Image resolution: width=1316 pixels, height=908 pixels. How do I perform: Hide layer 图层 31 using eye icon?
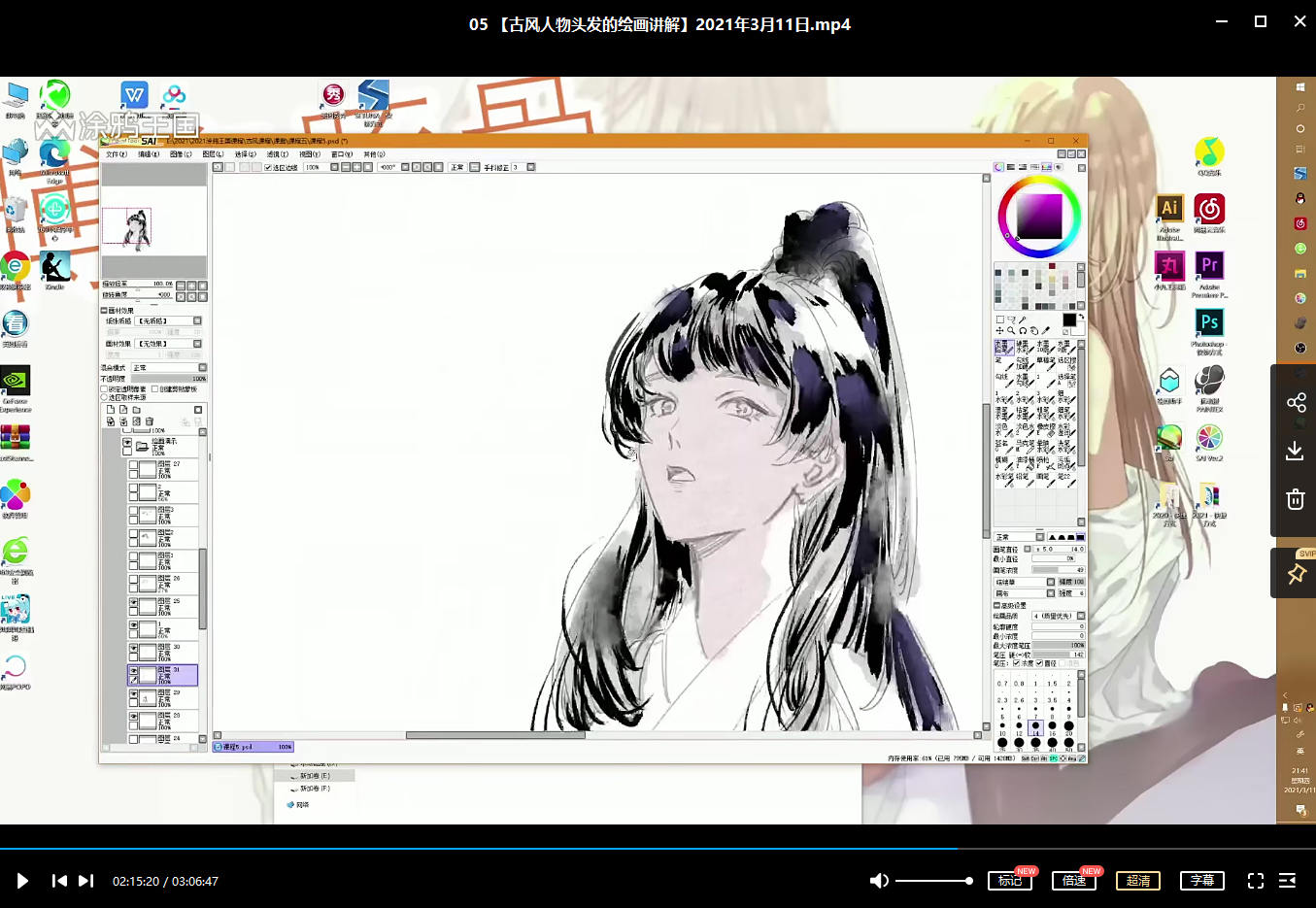tap(134, 670)
